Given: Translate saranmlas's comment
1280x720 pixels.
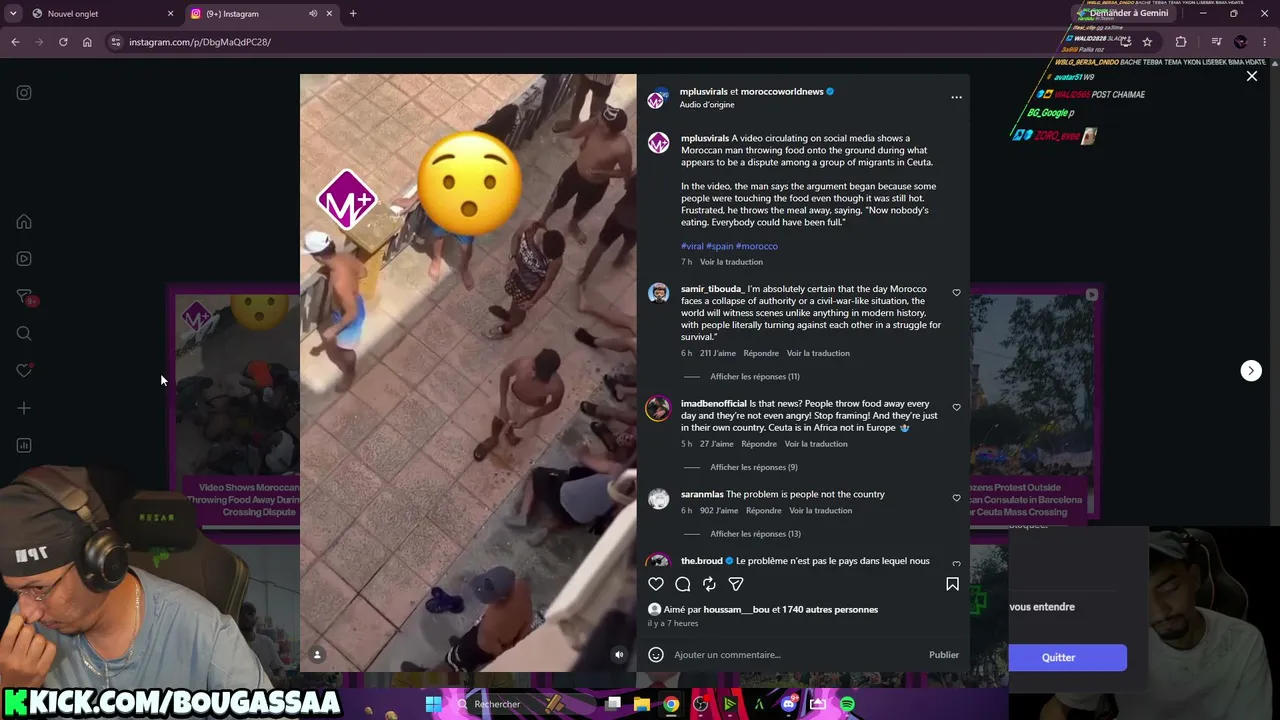Looking at the screenshot, I should [x=820, y=511].
